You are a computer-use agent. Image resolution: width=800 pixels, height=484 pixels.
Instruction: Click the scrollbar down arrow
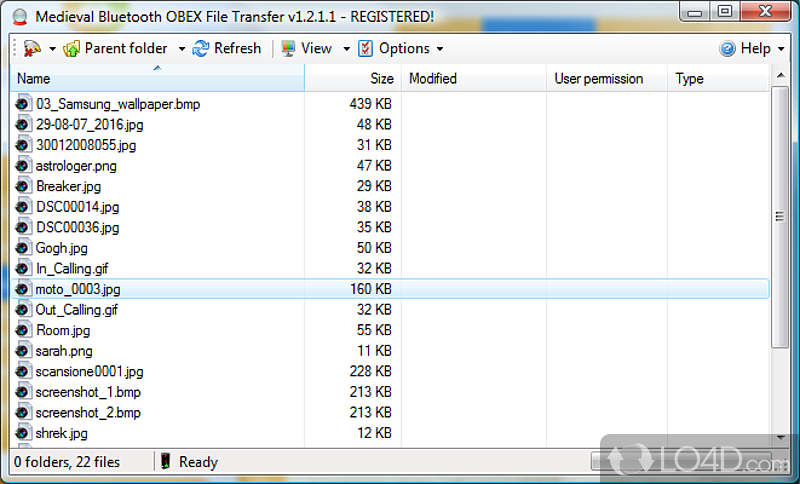pyautogui.click(x=780, y=438)
